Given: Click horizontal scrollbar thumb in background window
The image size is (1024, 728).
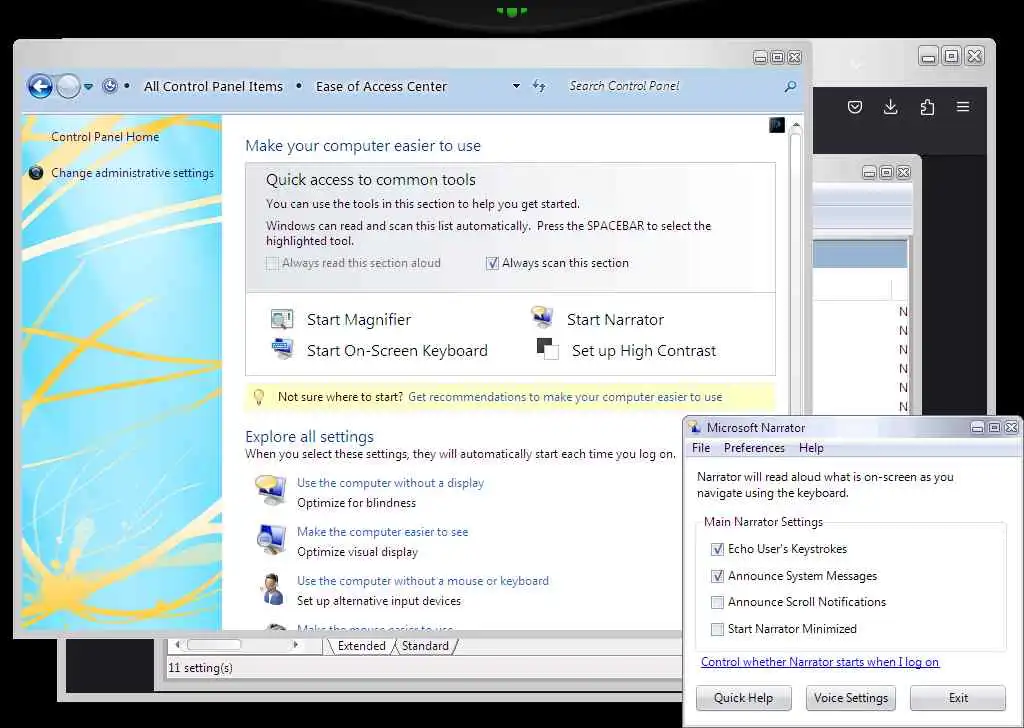Looking at the screenshot, I should tap(214, 644).
